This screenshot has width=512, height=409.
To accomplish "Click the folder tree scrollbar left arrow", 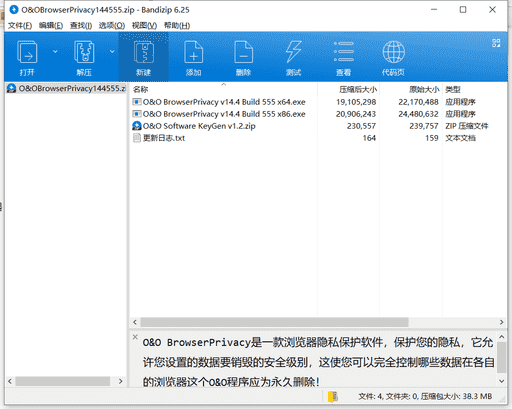I will pos(10,381).
